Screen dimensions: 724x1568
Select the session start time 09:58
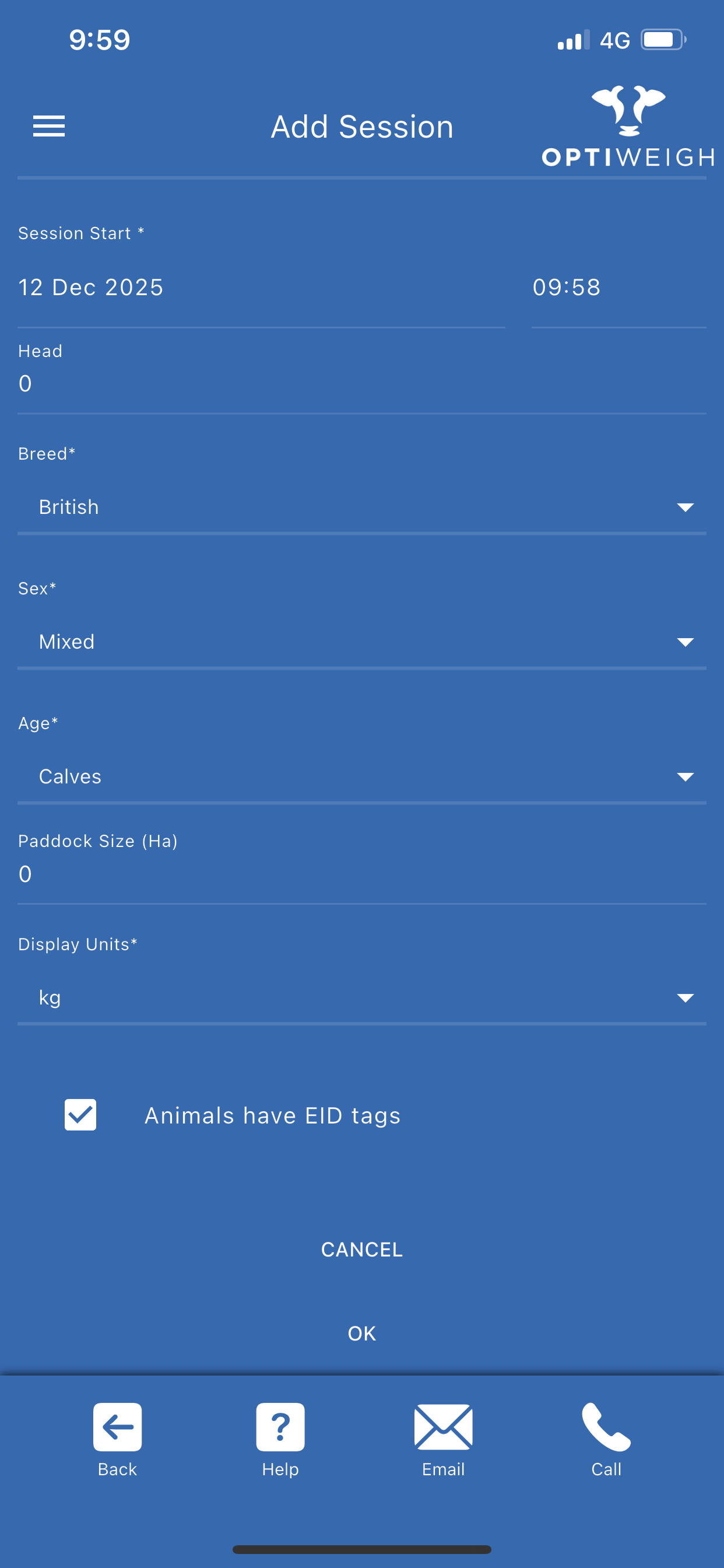[618, 288]
